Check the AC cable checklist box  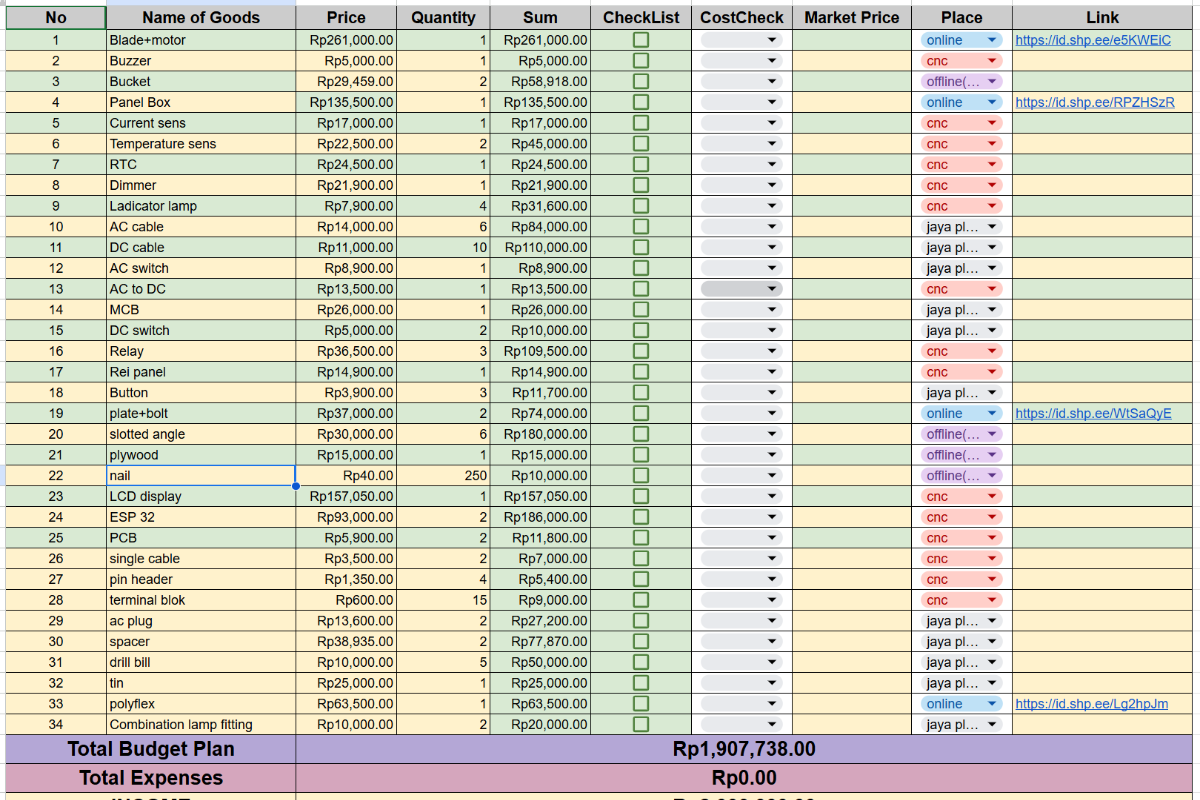[x=641, y=227]
